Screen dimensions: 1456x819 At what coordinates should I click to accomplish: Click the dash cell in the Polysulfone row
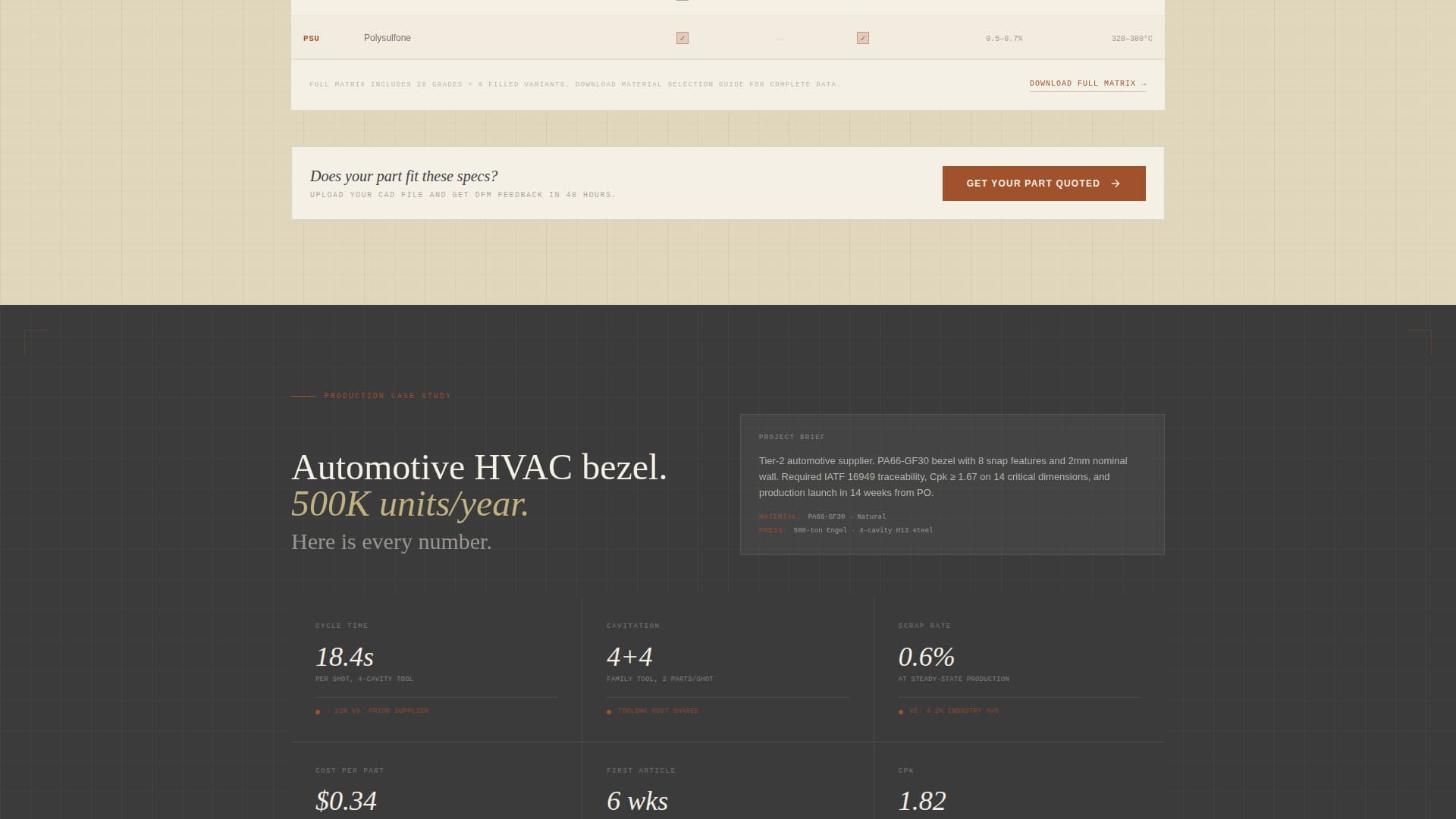778,37
